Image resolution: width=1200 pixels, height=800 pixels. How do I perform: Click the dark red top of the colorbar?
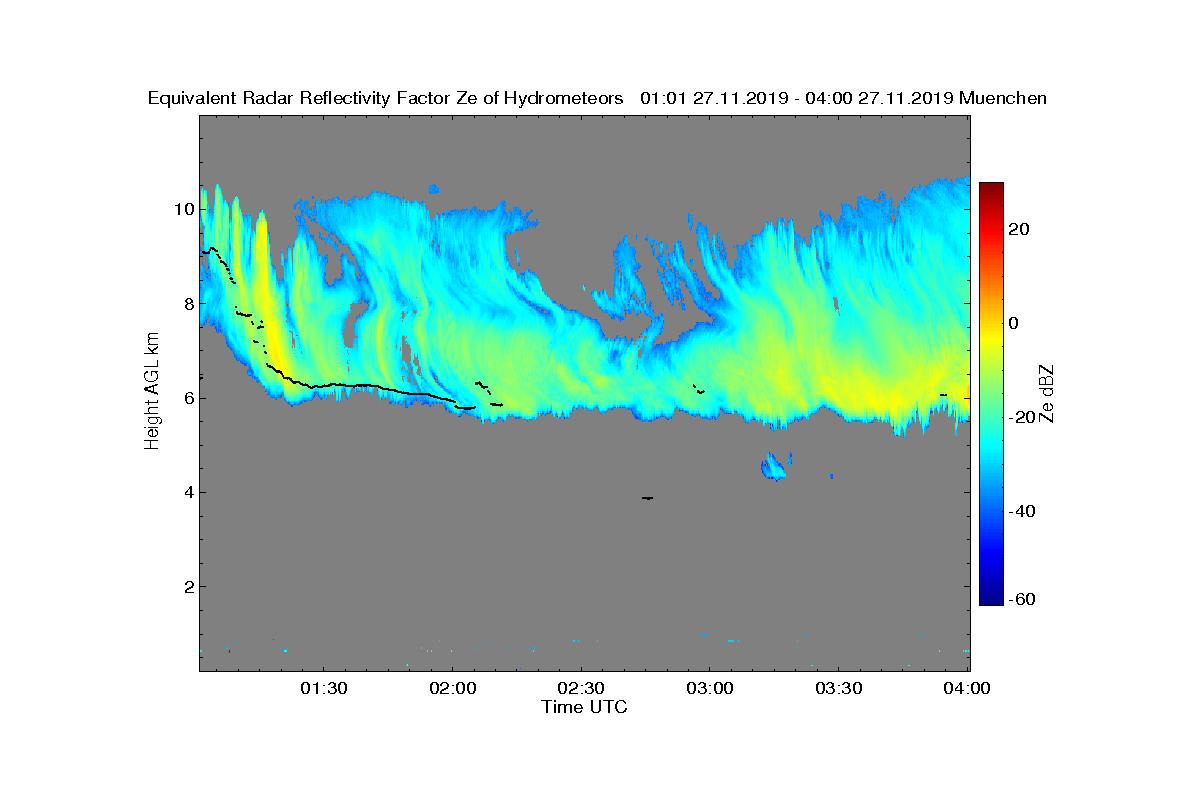(x=991, y=189)
